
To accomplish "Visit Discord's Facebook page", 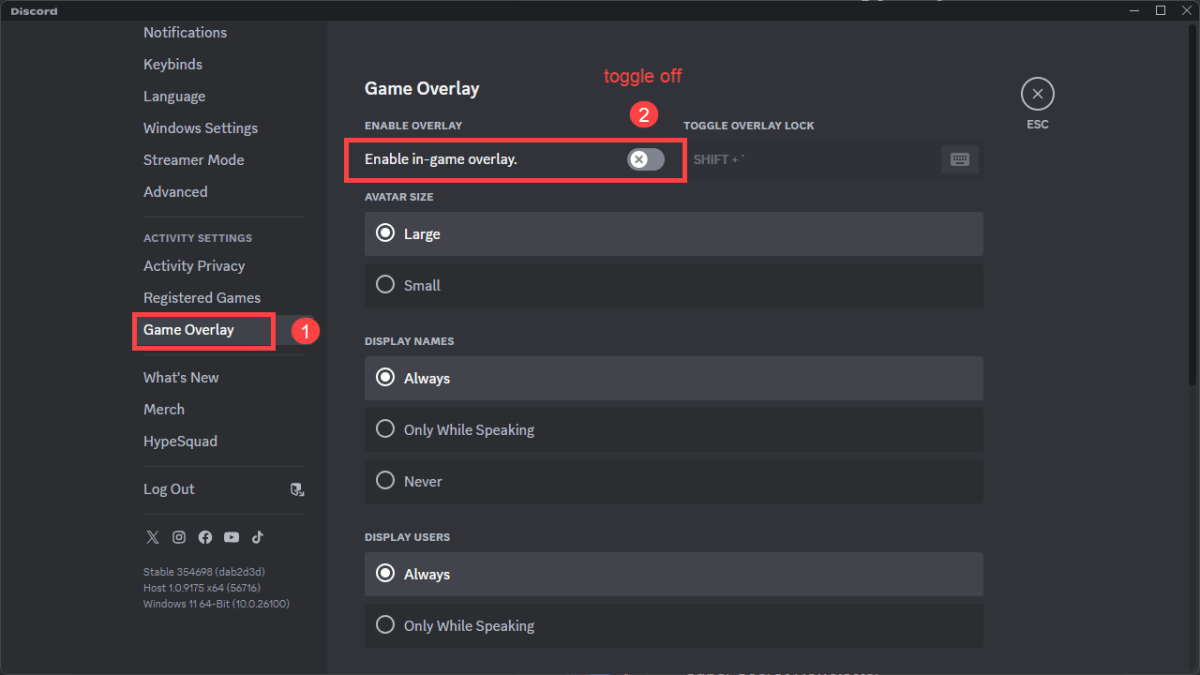I will [205, 537].
